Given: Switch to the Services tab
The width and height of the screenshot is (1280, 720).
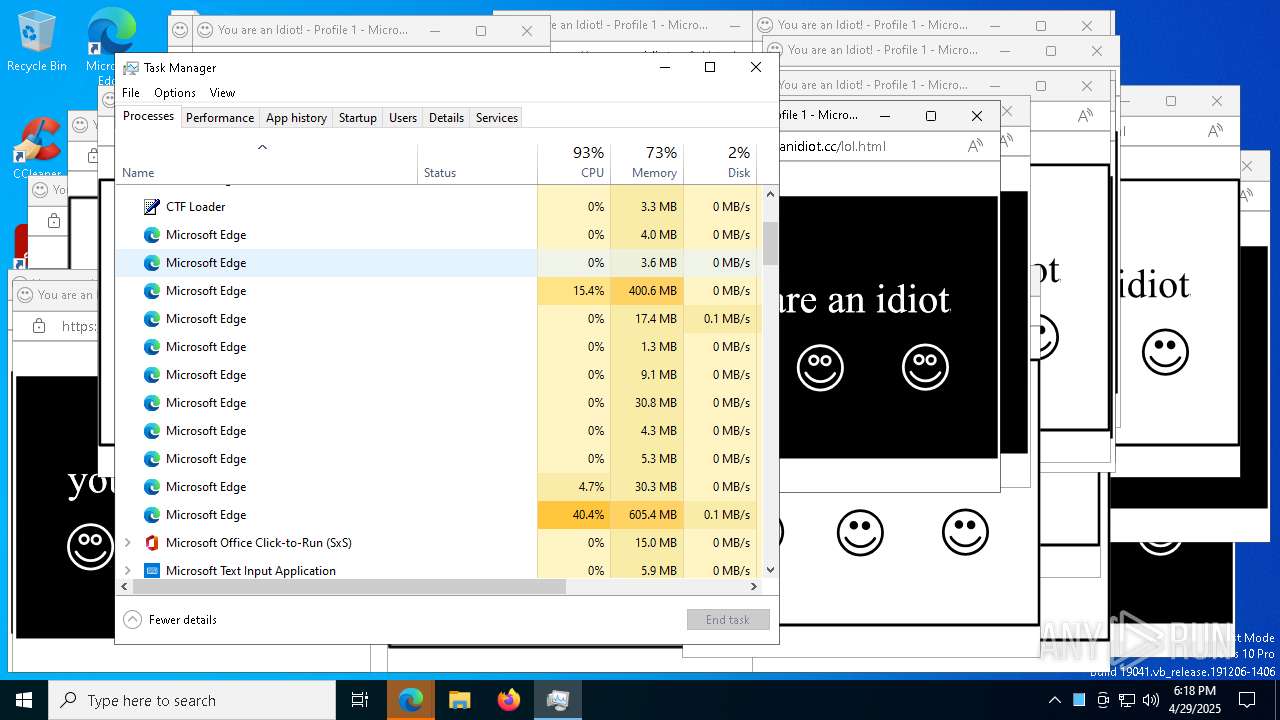Looking at the screenshot, I should click(x=496, y=118).
